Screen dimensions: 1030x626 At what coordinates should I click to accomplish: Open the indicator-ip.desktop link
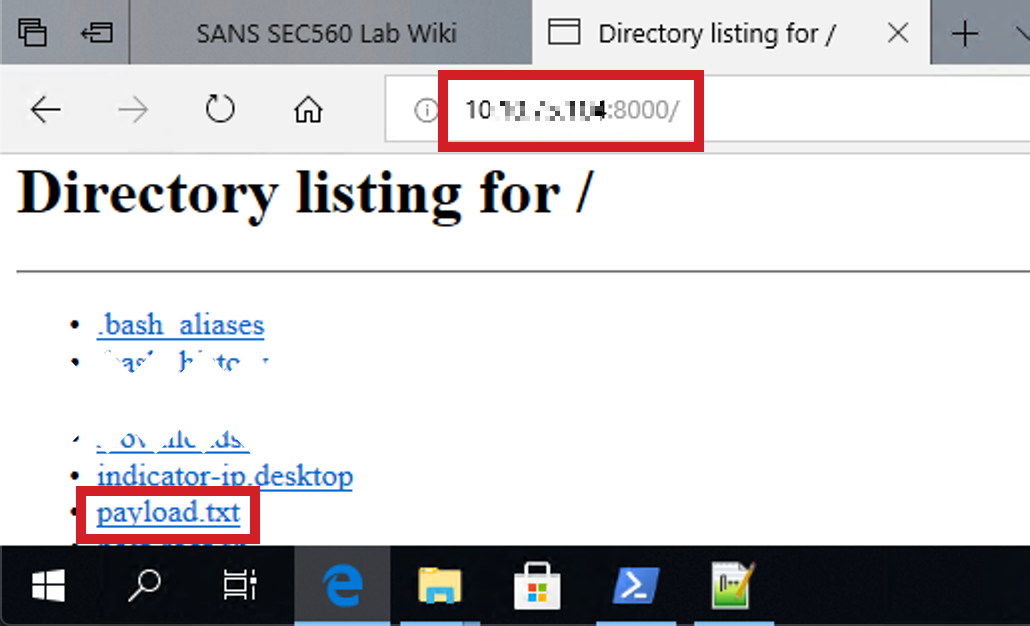[x=224, y=475]
